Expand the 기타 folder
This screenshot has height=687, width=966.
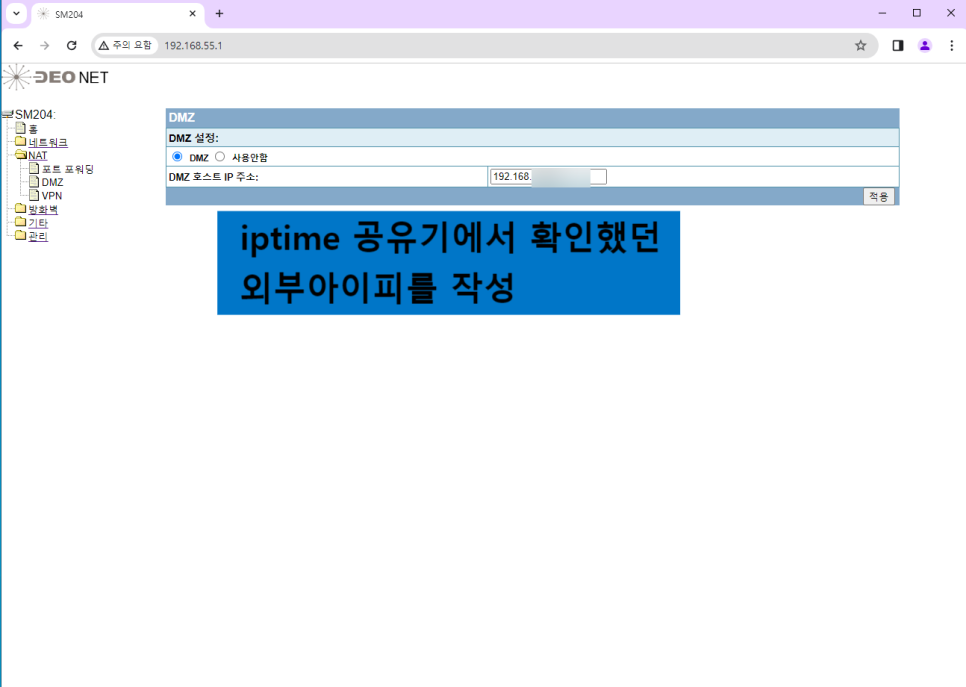coord(38,222)
